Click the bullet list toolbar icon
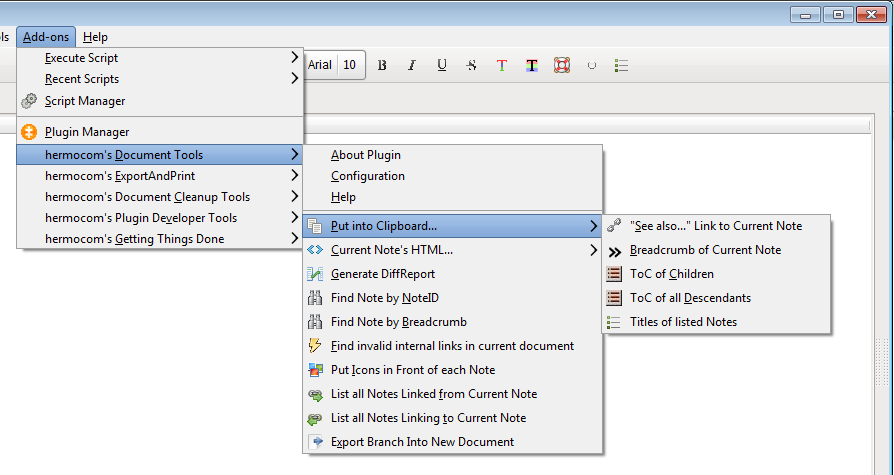This screenshot has height=475, width=894. [x=621, y=65]
